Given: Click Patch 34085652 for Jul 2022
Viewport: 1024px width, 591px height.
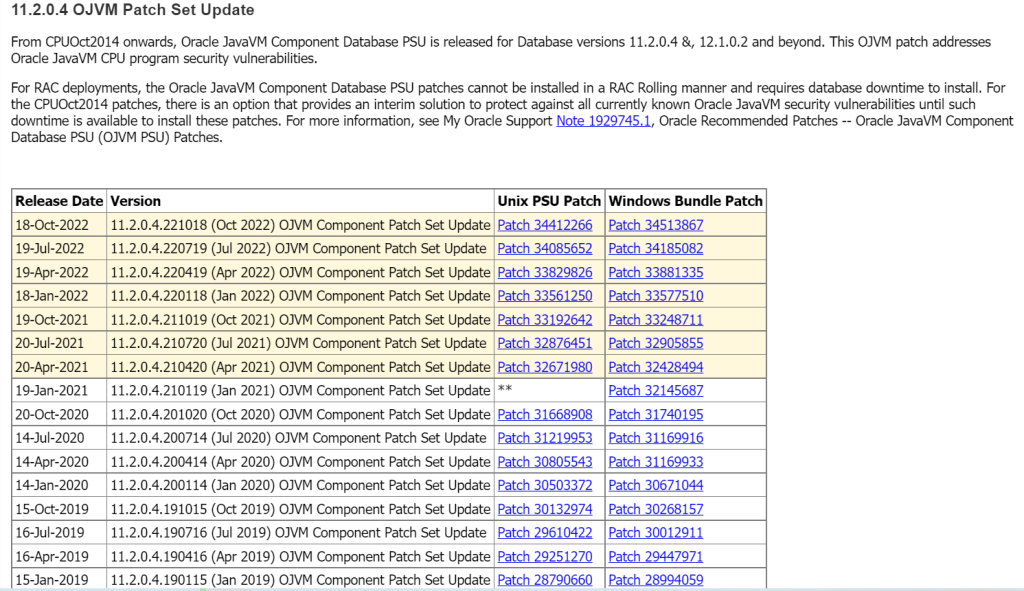Looking at the screenshot, I should pos(545,249).
